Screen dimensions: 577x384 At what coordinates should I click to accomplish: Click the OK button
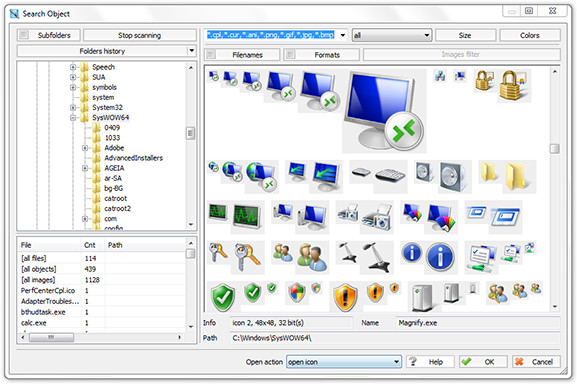pos(483,362)
